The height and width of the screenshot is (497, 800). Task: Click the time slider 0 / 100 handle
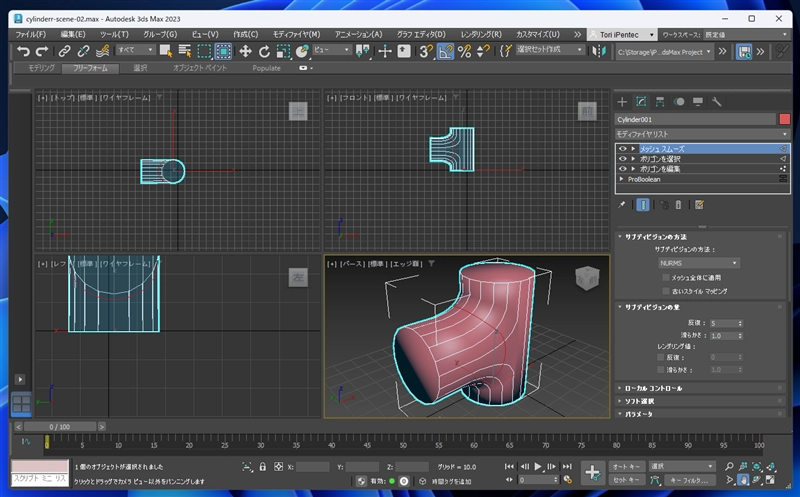coord(60,427)
